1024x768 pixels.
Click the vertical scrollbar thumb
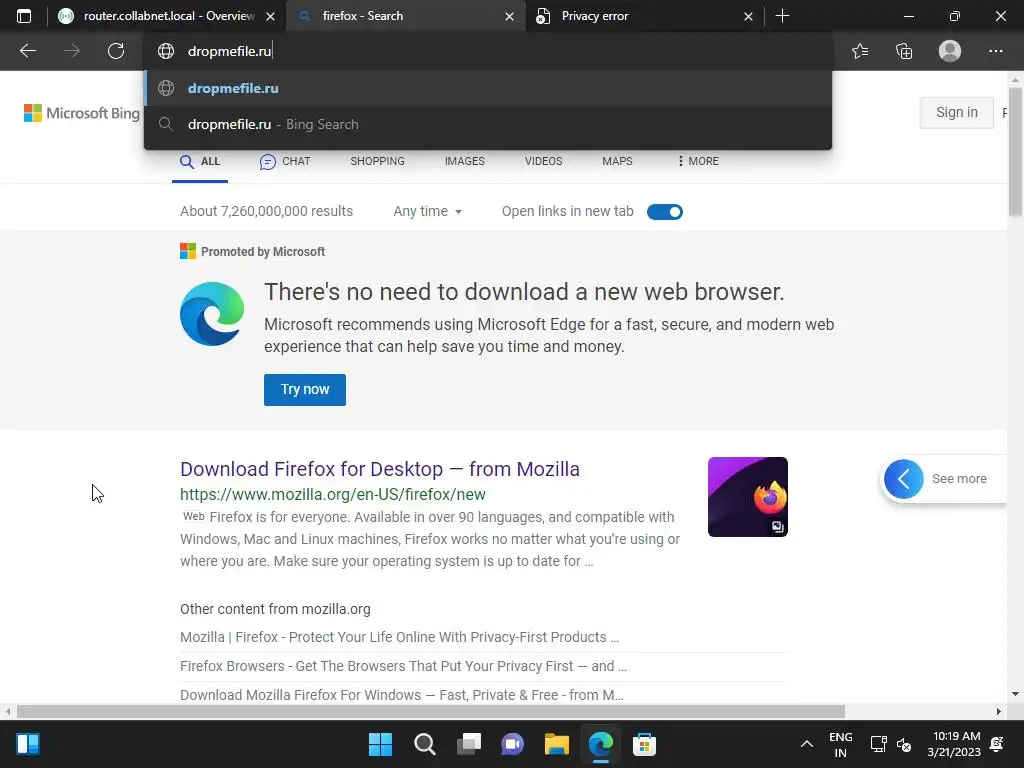(1016, 152)
